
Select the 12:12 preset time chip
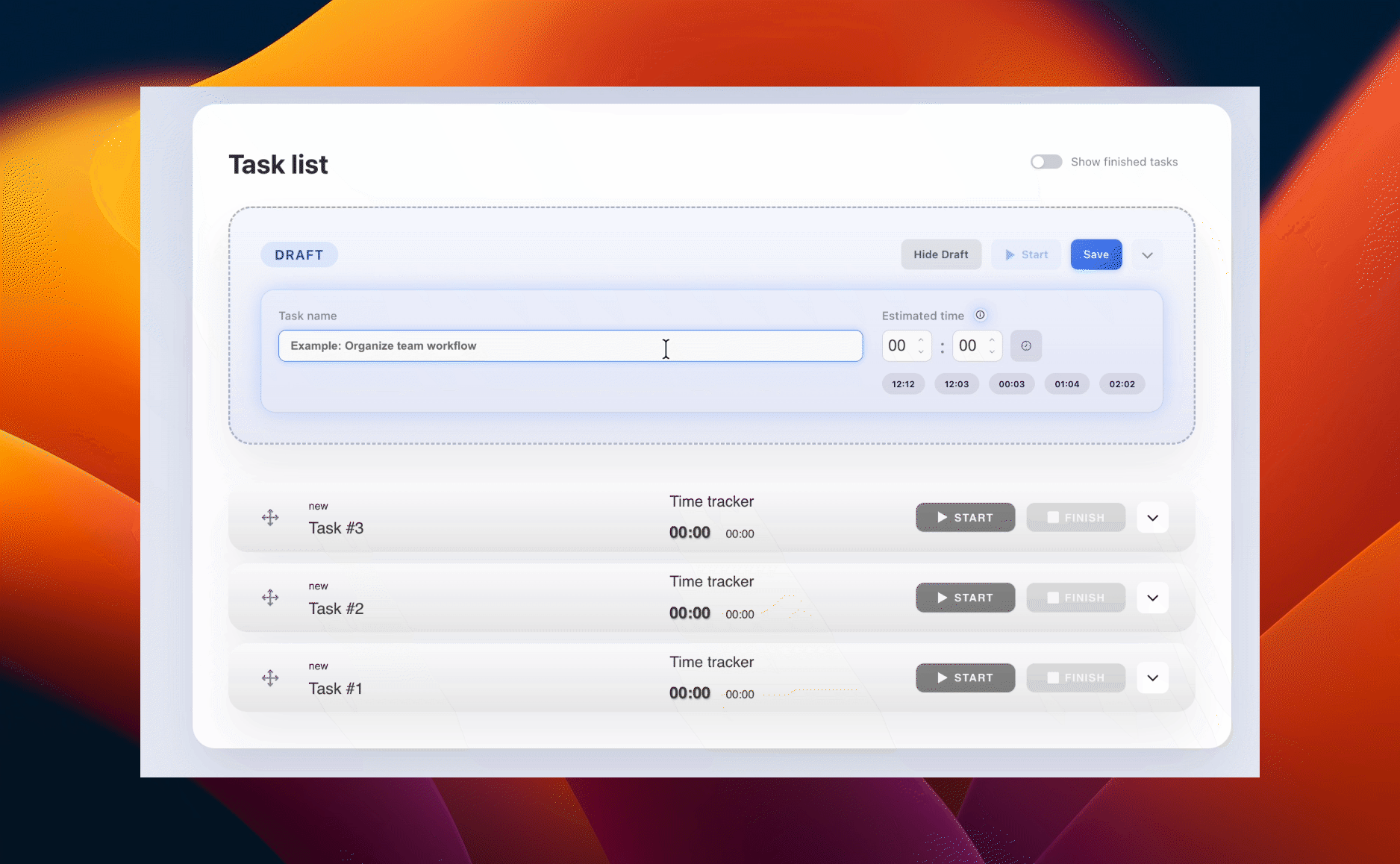(x=903, y=384)
